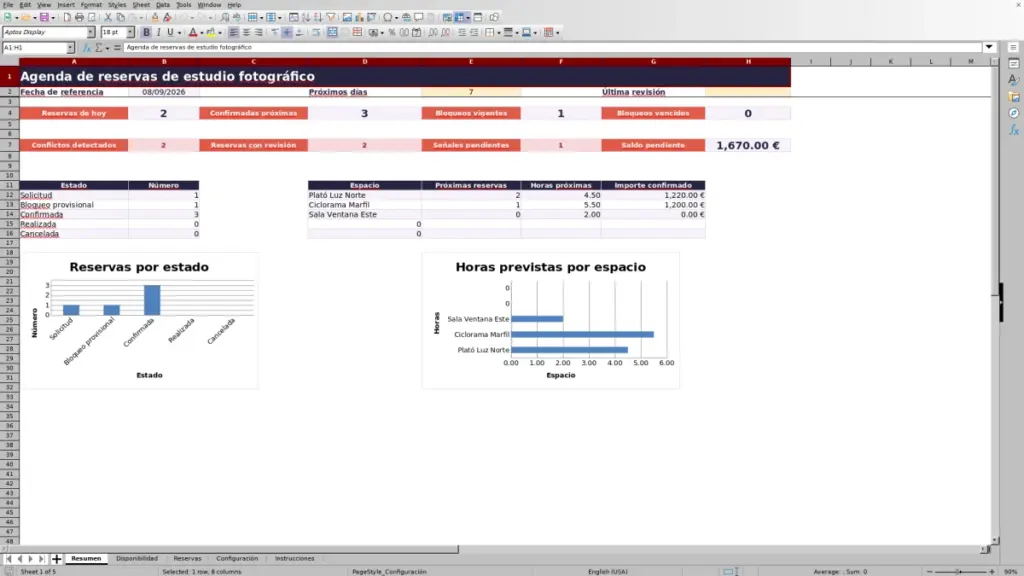Click the Clear Direct Formatting icon
This screenshot has width=1024, height=576.
click(167, 18)
